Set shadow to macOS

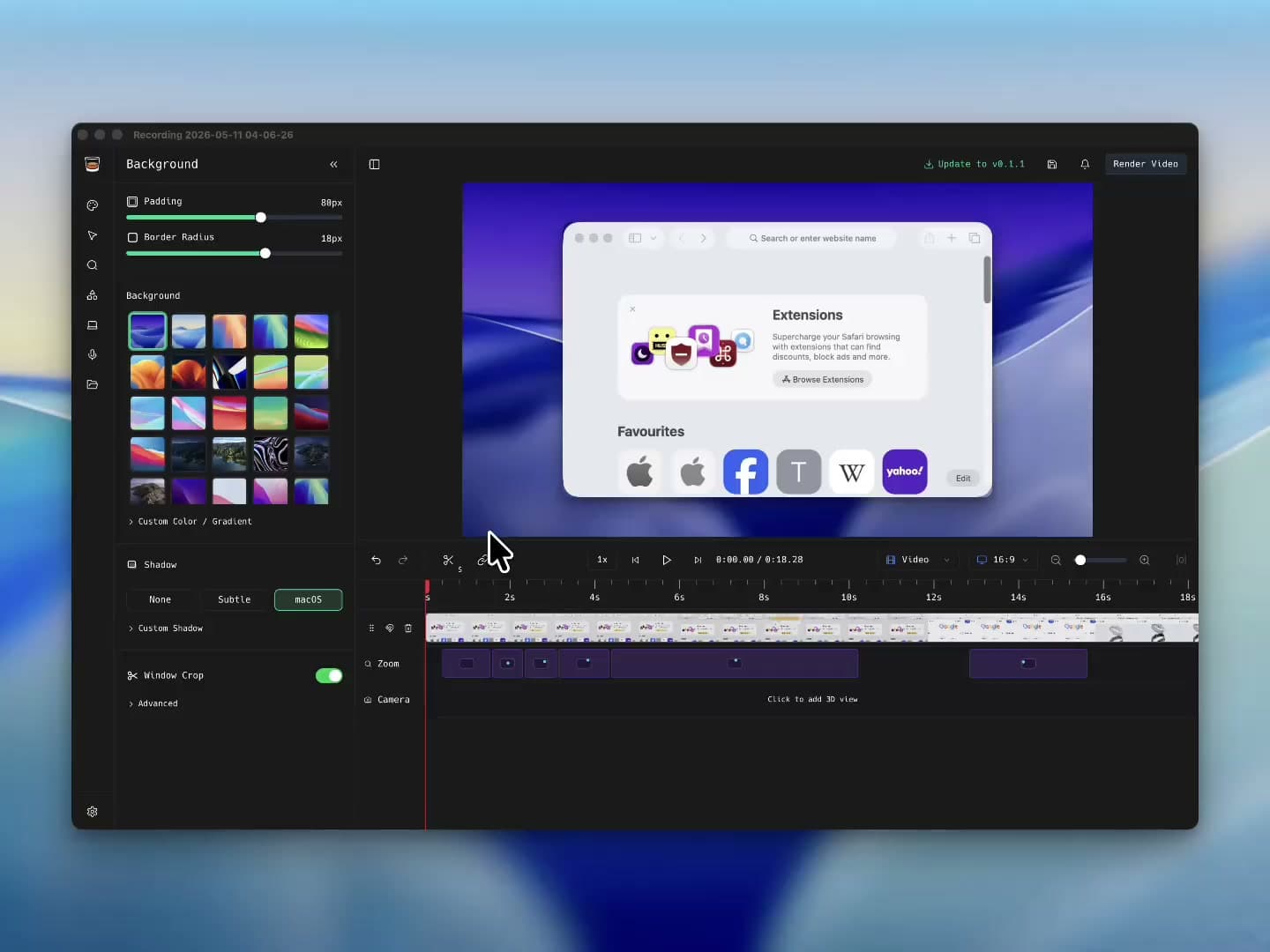pyautogui.click(x=308, y=599)
